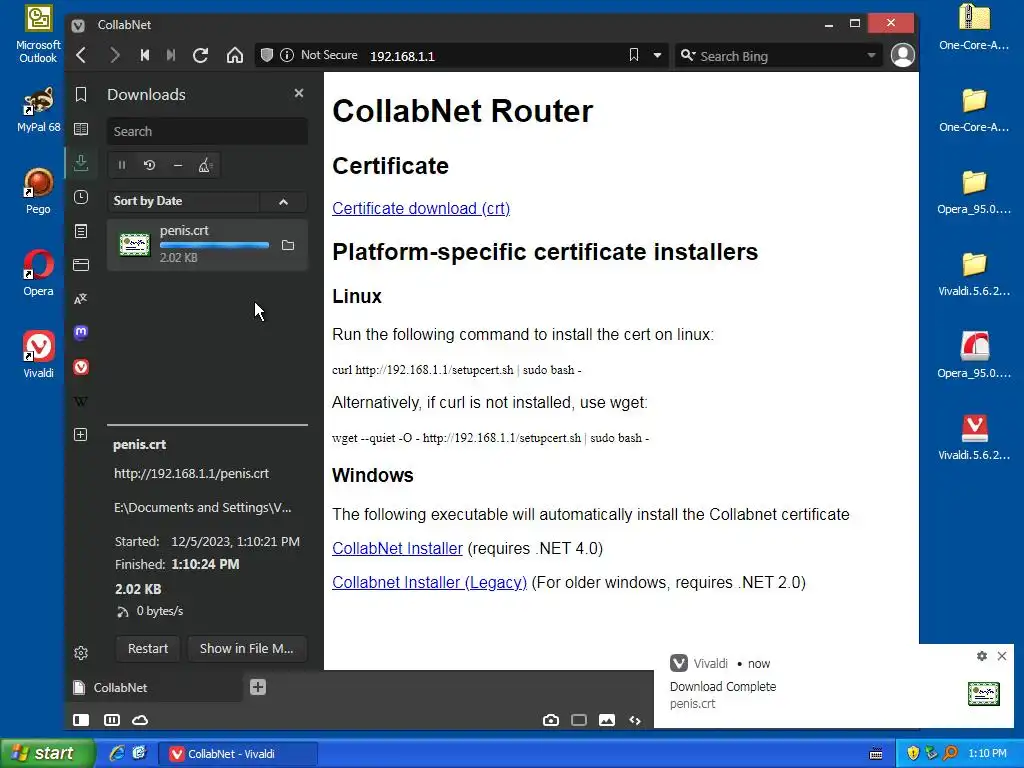Image resolution: width=1024 pixels, height=768 pixels.
Task: Close the Downloads panel
Action: pyautogui.click(x=298, y=93)
